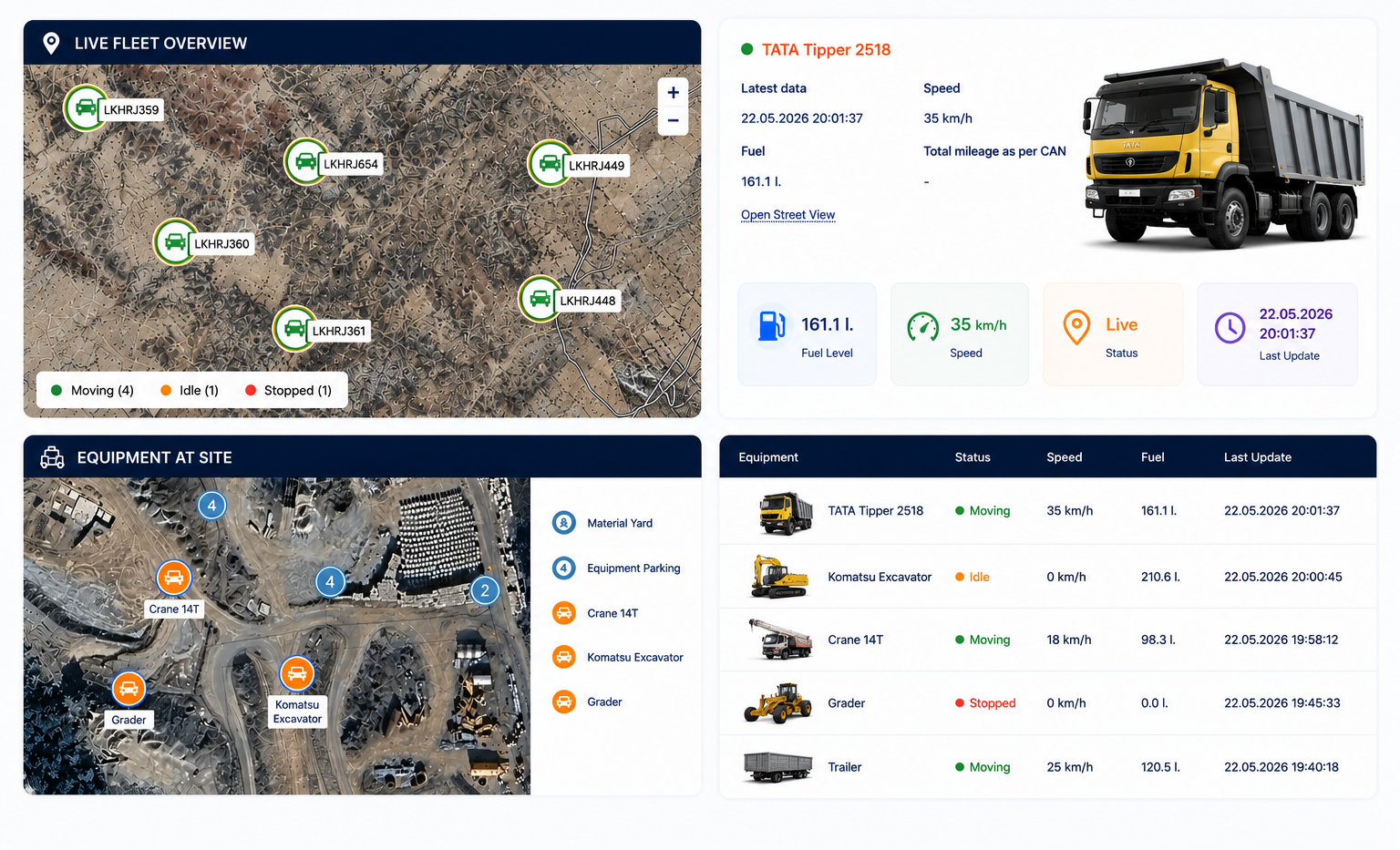Viewport: 1400px width, 850px height.
Task: Click the 35 km/h Speed card value
Action: [979, 324]
